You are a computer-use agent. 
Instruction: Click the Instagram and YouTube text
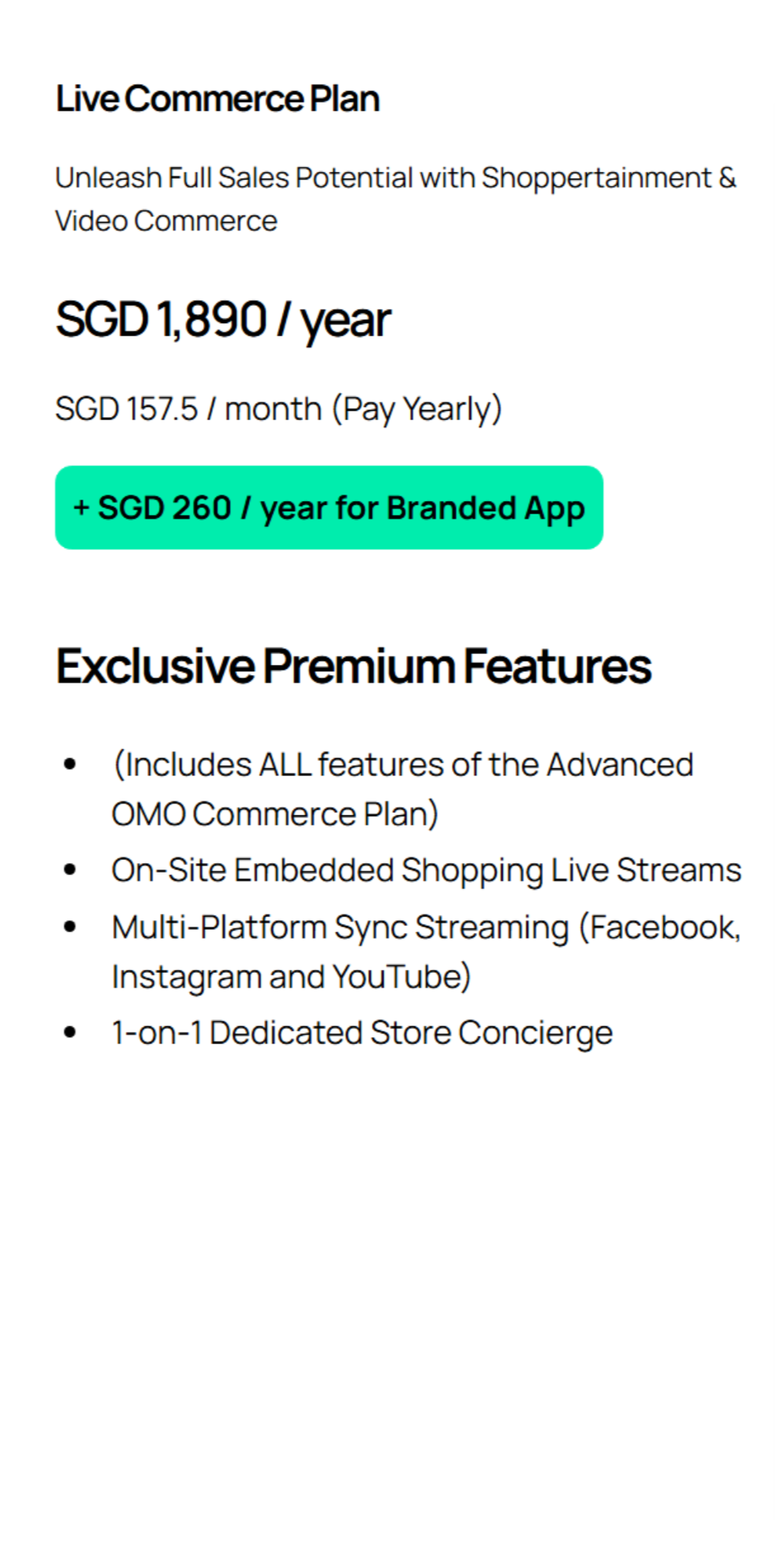(291, 977)
